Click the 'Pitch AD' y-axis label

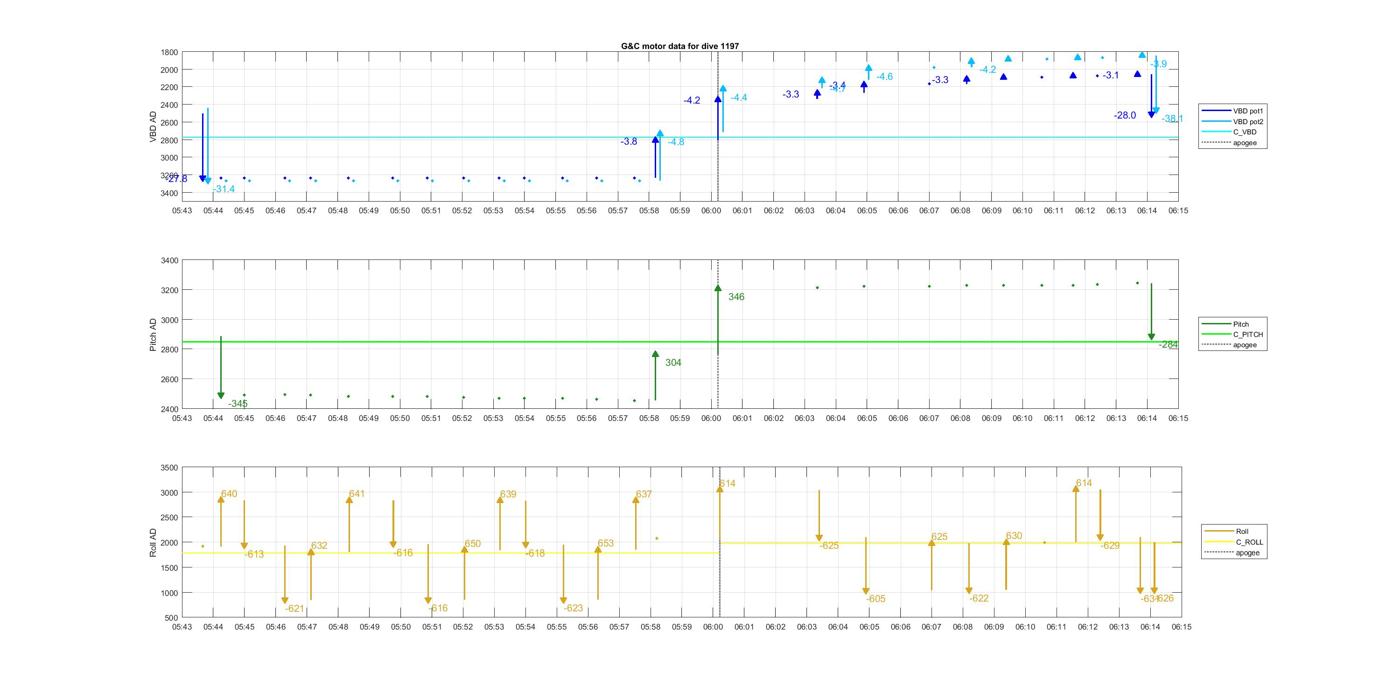pos(153,334)
